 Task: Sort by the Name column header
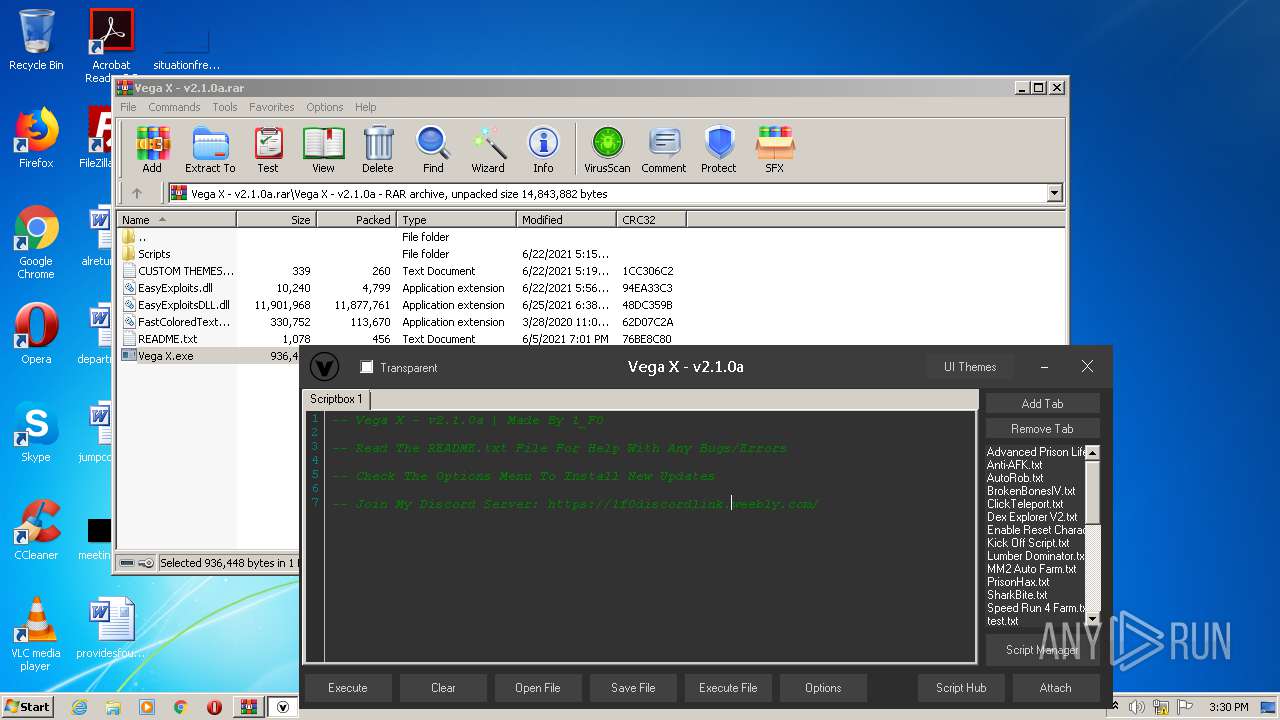click(x=177, y=220)
